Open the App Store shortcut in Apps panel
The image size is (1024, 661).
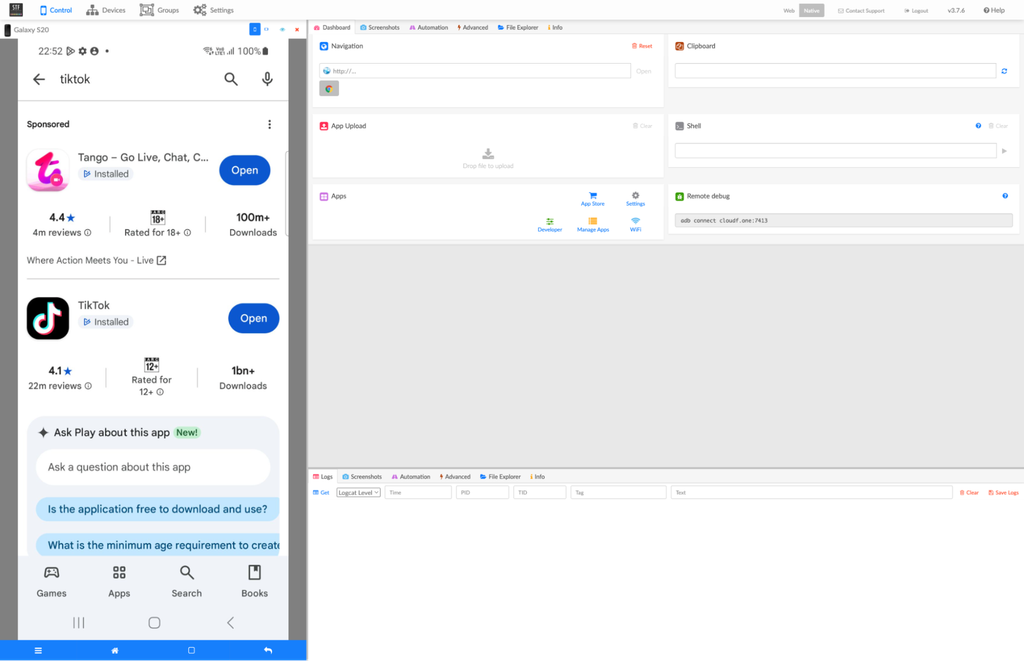(x=593, y=199)
